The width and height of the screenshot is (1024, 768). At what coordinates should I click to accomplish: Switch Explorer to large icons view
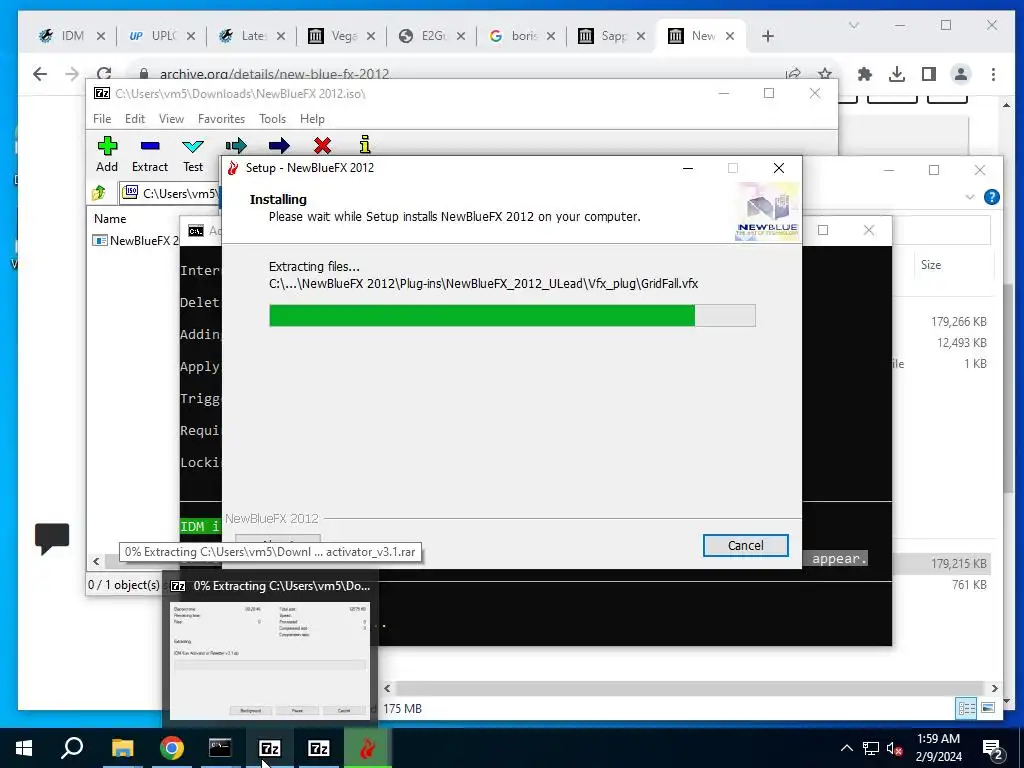click(987, 708)
